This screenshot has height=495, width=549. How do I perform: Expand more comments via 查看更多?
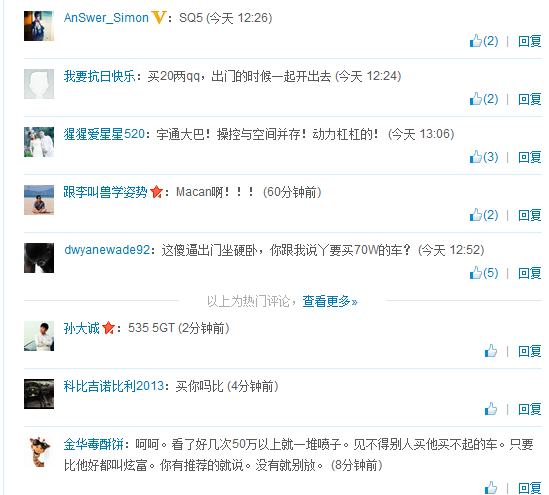tap(330, 301)
